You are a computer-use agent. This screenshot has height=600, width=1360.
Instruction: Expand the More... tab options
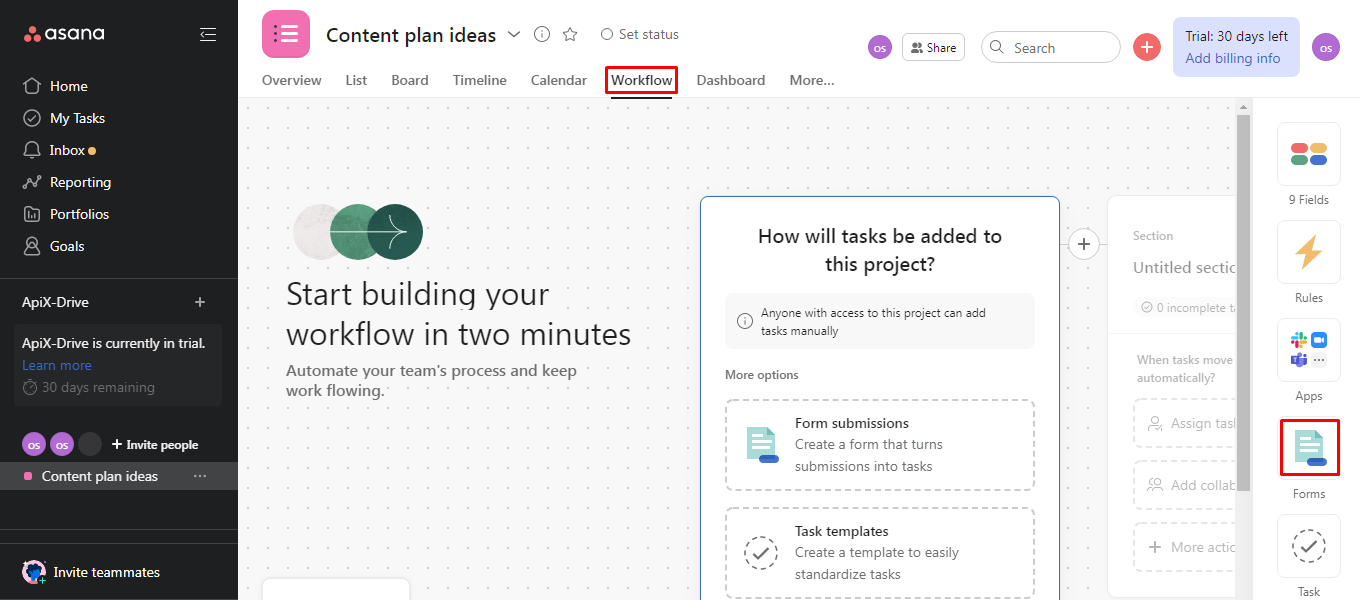coord(811,80)
